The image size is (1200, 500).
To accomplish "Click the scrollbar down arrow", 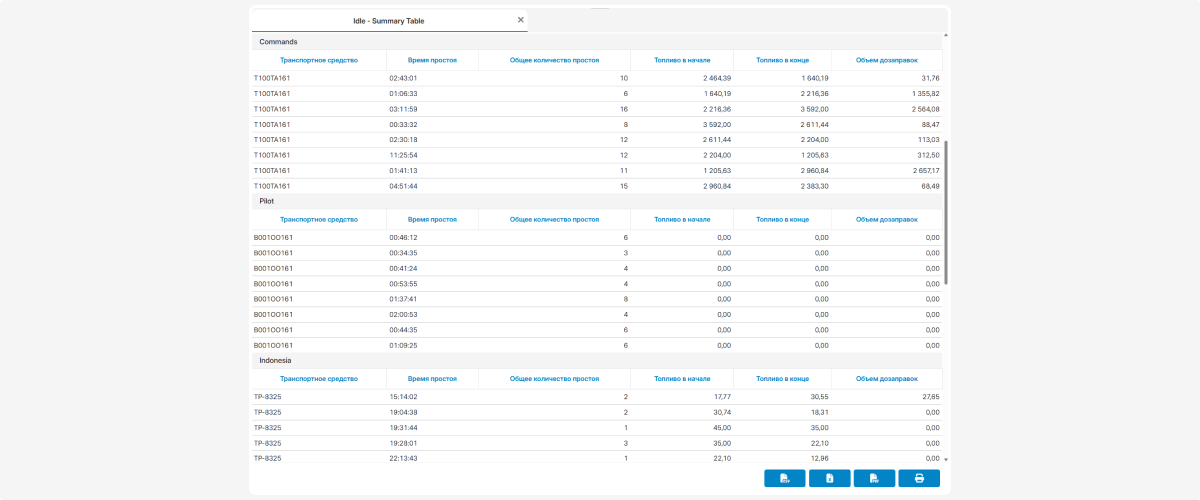I will pyautogui.click(x=946, y=459).
